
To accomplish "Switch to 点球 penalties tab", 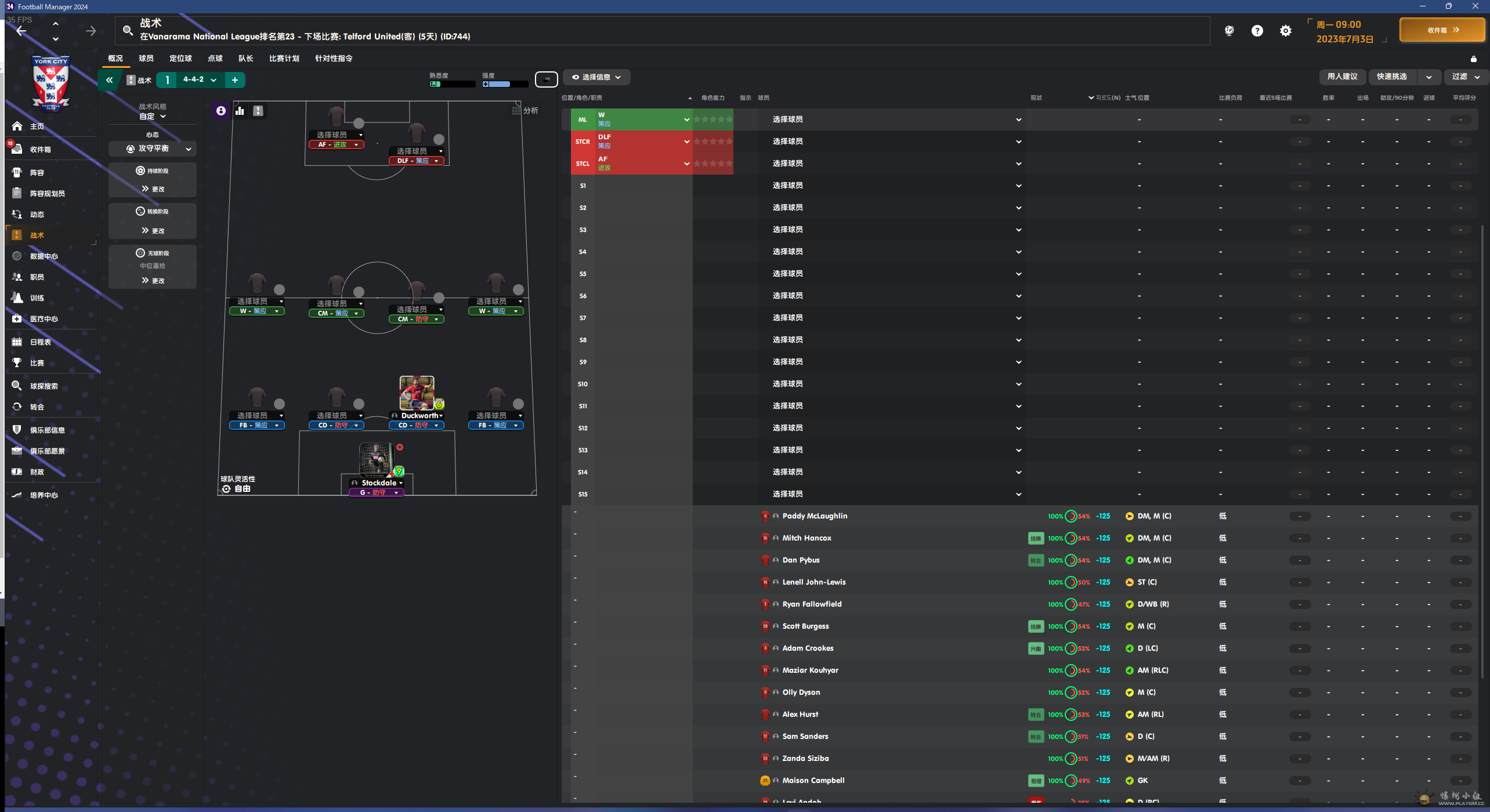I will [x=215, y=59].
